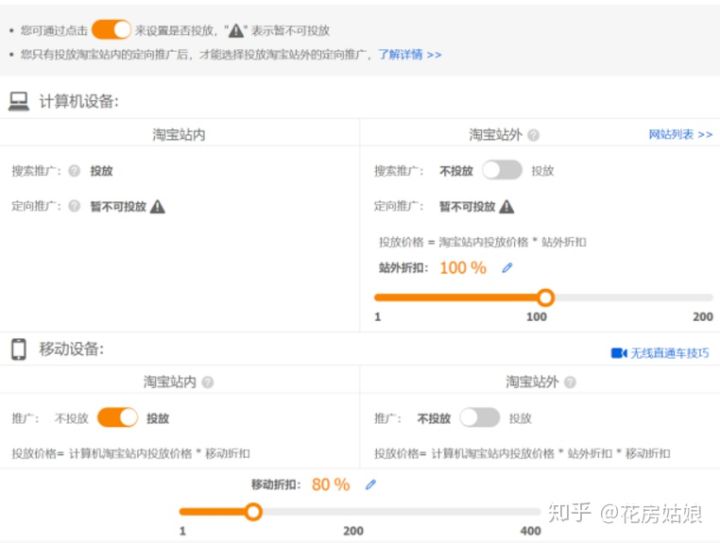The image size is (720, 543).
Task: Open the 无线直通车技巧 link
Action: 669,353
